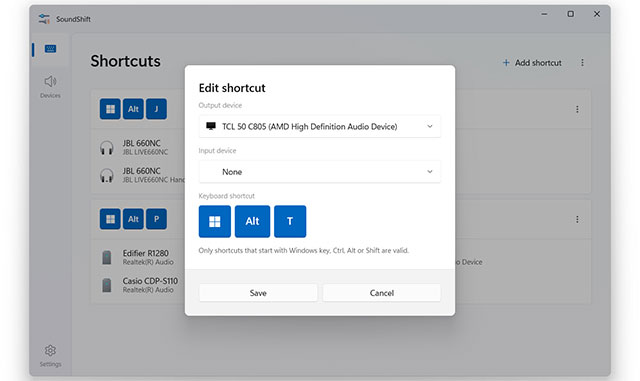Viewport: 640px width, 381px height.
Task: Open Settings gear in sidebar
Action: (50, 355)
